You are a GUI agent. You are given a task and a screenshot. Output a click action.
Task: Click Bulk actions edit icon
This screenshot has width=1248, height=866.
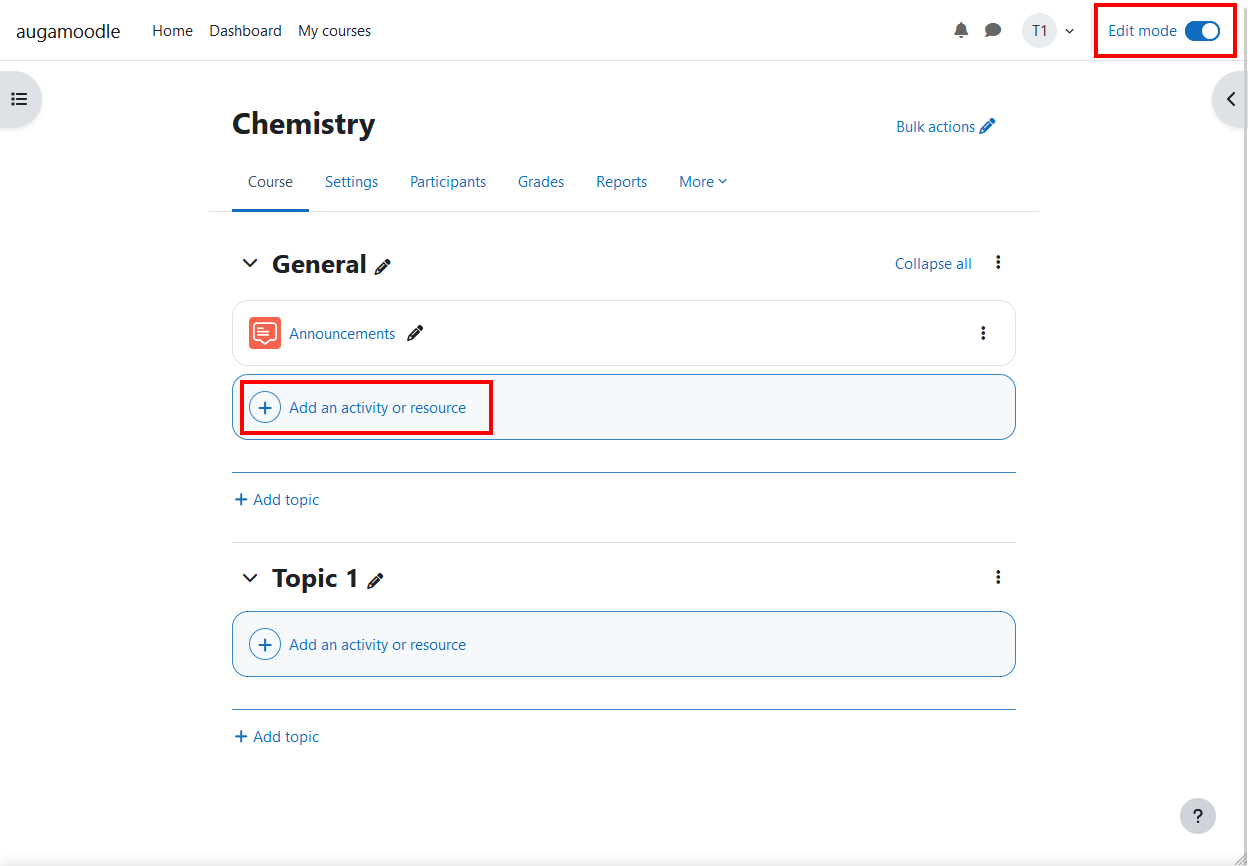pos(988,126)
